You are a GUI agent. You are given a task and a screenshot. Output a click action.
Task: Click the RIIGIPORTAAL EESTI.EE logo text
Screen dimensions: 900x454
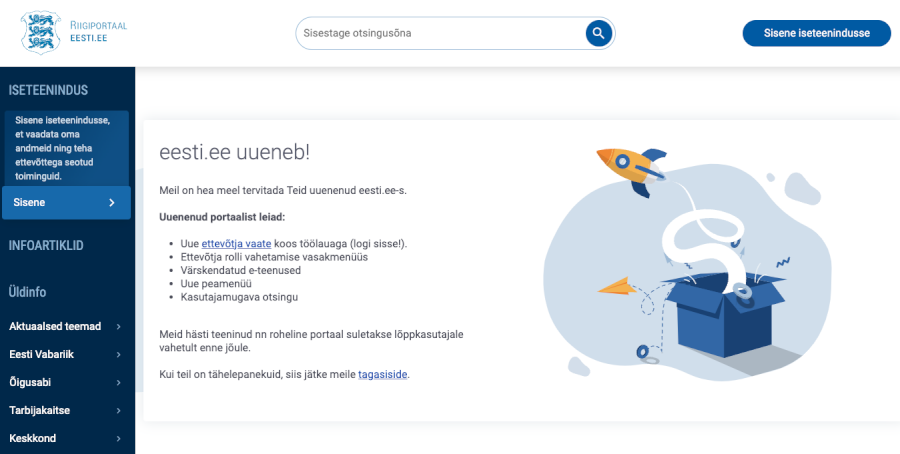click(x=98, y=32)
